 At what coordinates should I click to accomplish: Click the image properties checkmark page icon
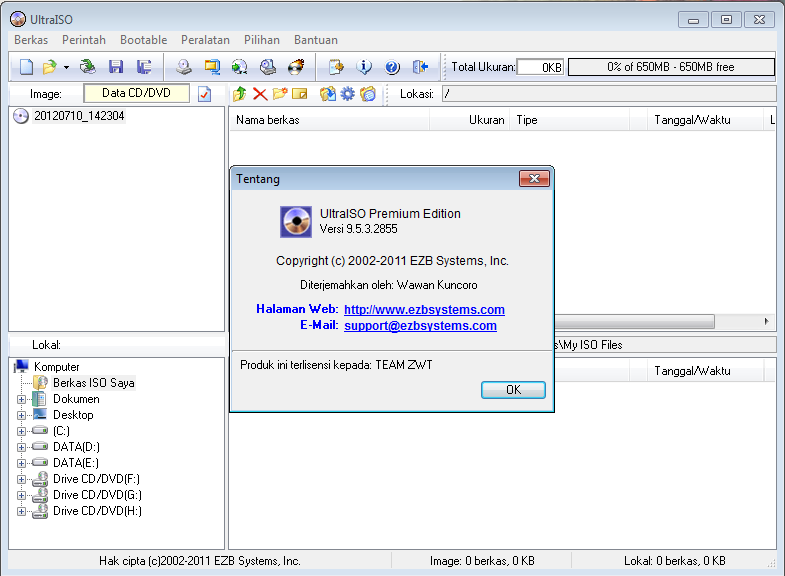coord(204,94)
